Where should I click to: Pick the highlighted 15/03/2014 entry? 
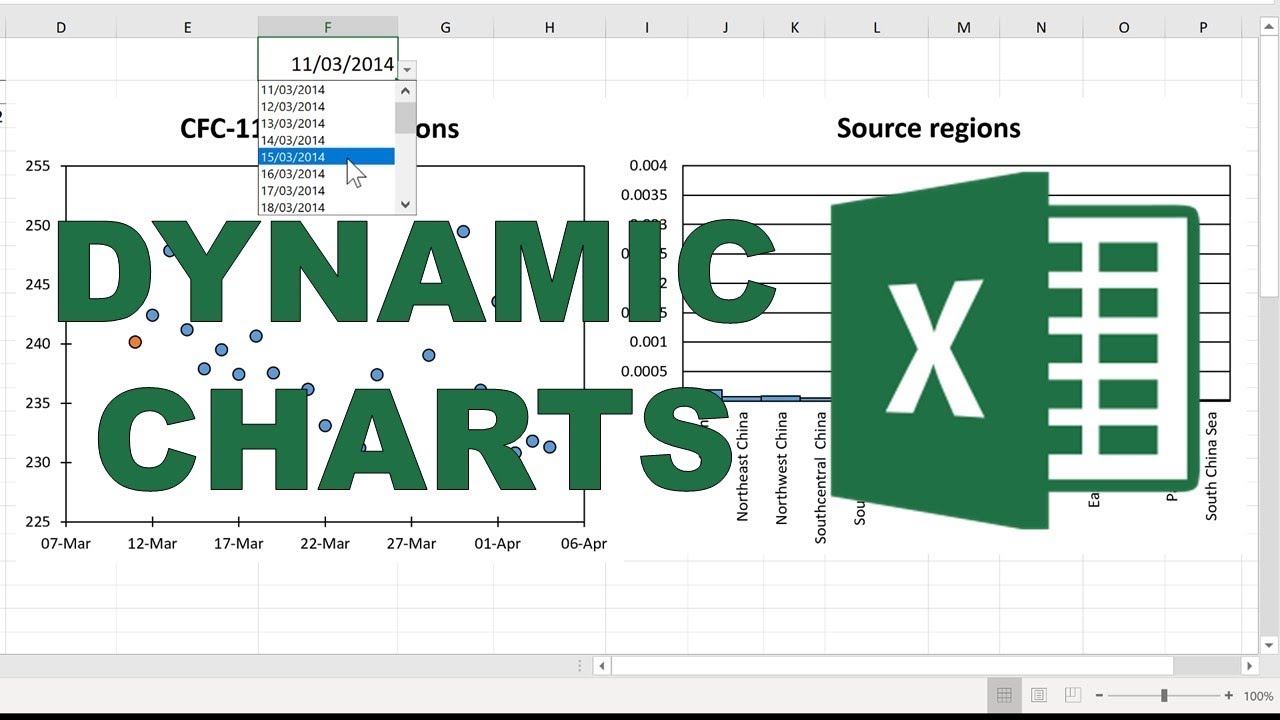(x=327, y=157)
